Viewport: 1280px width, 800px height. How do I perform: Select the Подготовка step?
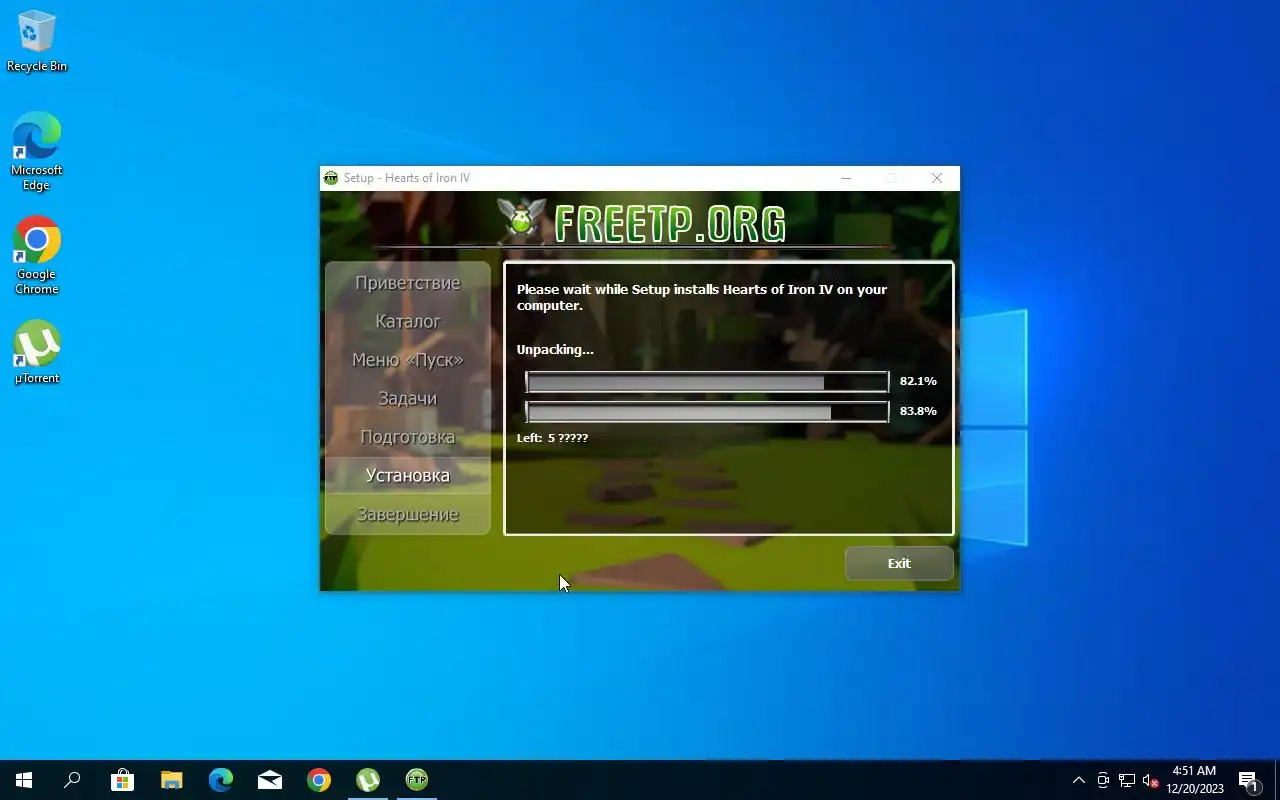click(x=408, y=437)
